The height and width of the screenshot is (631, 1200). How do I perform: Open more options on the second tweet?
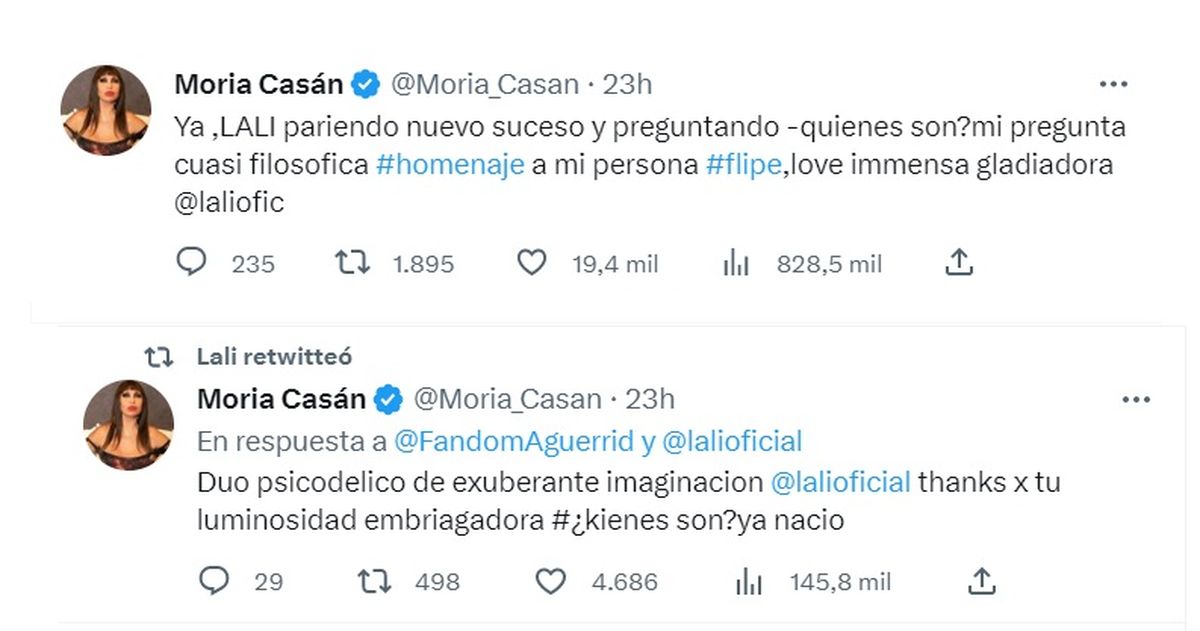coord(1137,400)
